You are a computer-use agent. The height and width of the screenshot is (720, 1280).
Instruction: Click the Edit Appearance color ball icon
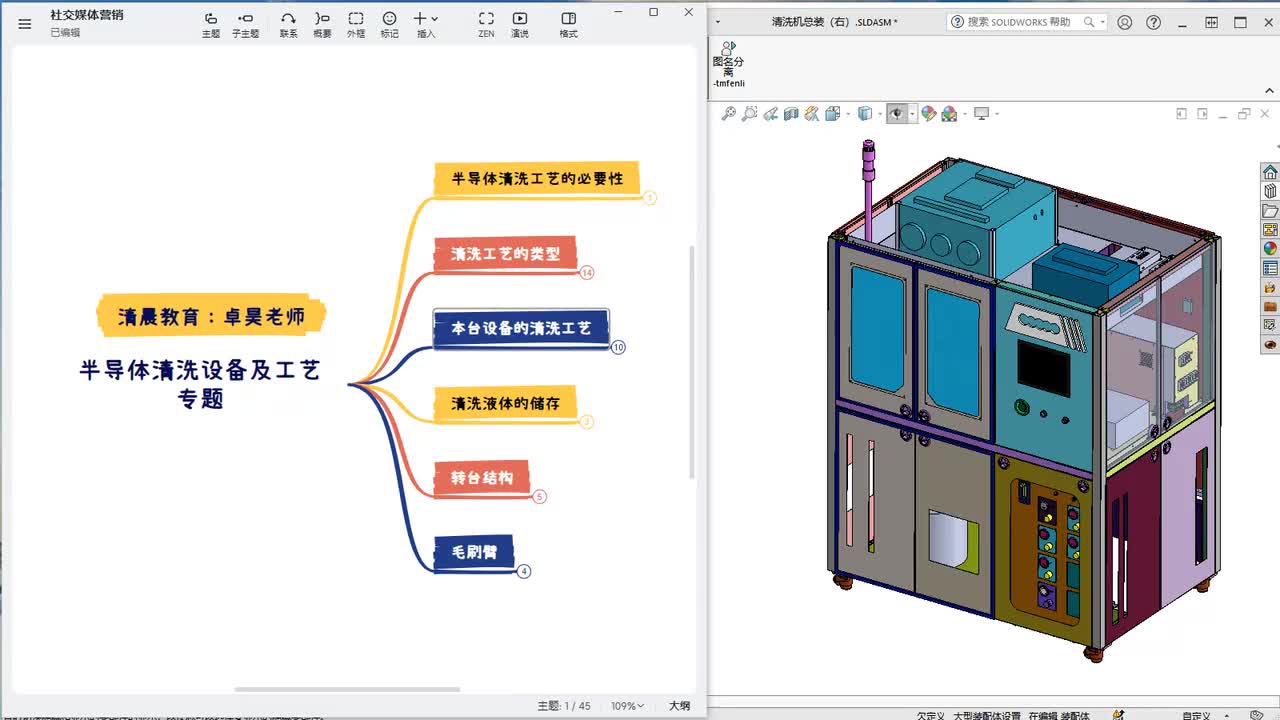pyautogui.click(x=929, y=114)
